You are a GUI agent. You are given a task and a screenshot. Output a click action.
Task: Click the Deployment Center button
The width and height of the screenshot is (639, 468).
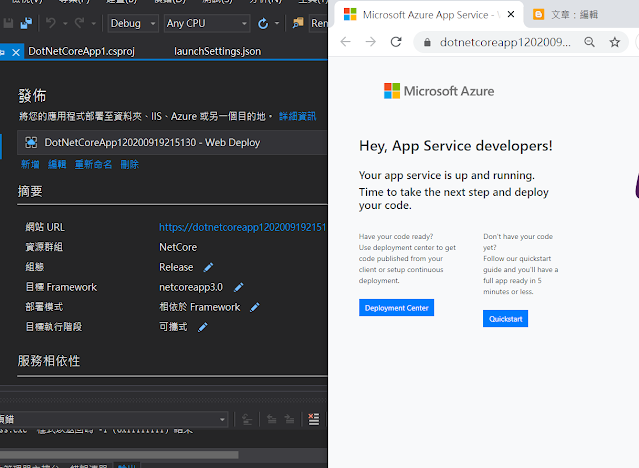coord(397,308)
